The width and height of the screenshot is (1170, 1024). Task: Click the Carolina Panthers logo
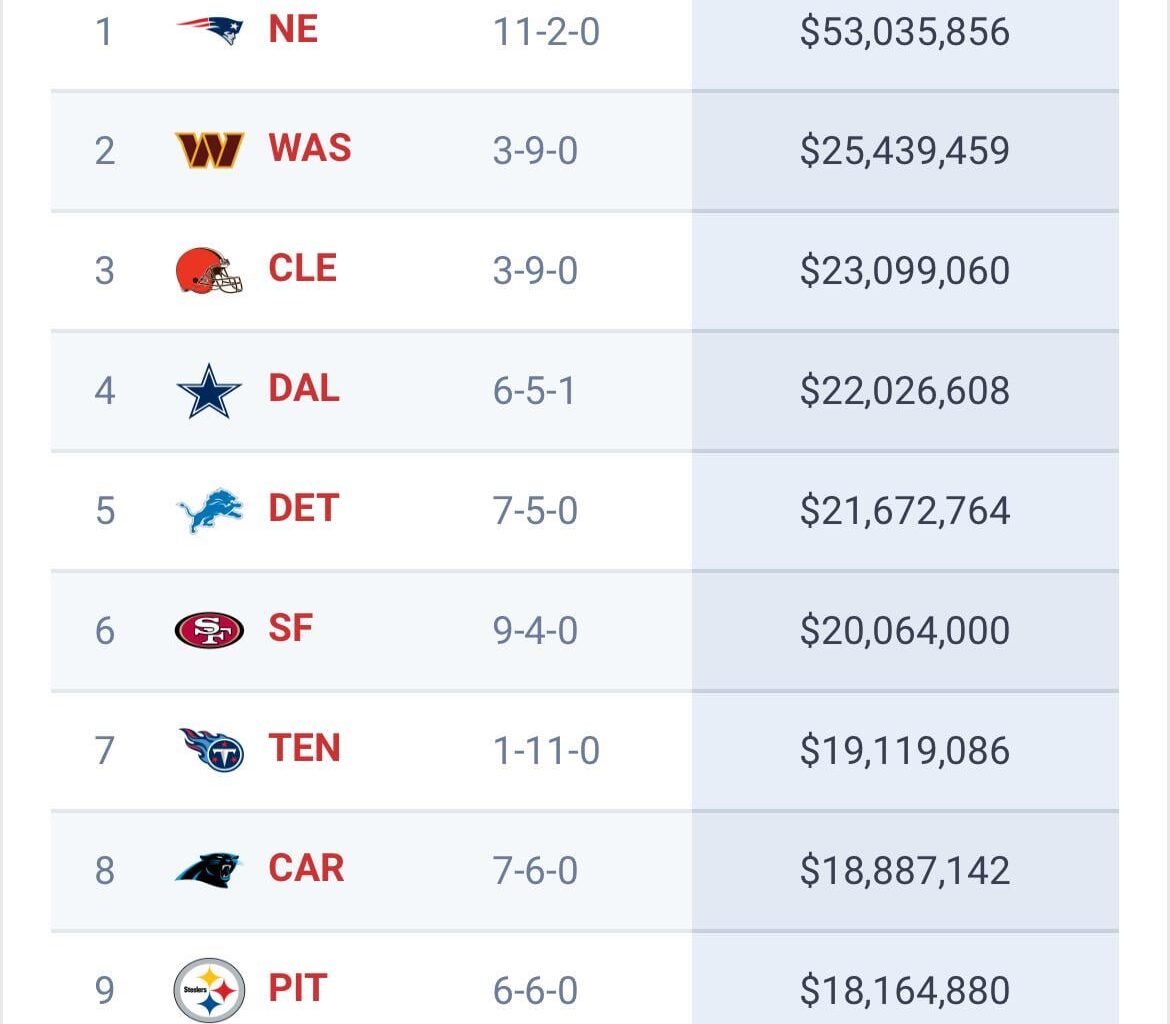[x=209, y=869]
